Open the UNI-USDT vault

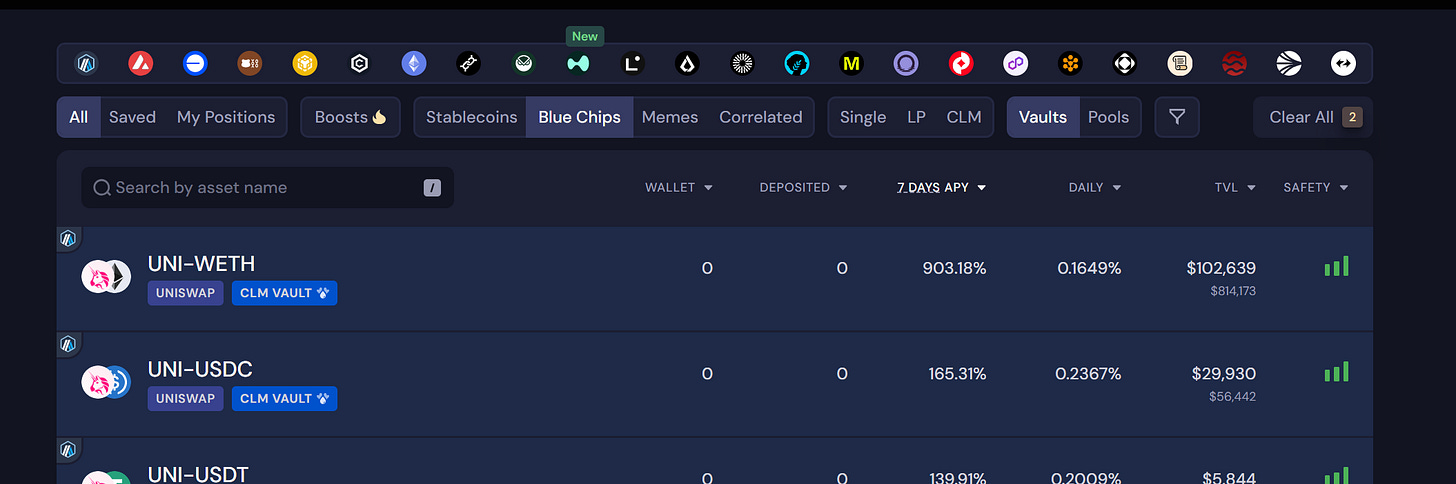[x=714, y=461]
